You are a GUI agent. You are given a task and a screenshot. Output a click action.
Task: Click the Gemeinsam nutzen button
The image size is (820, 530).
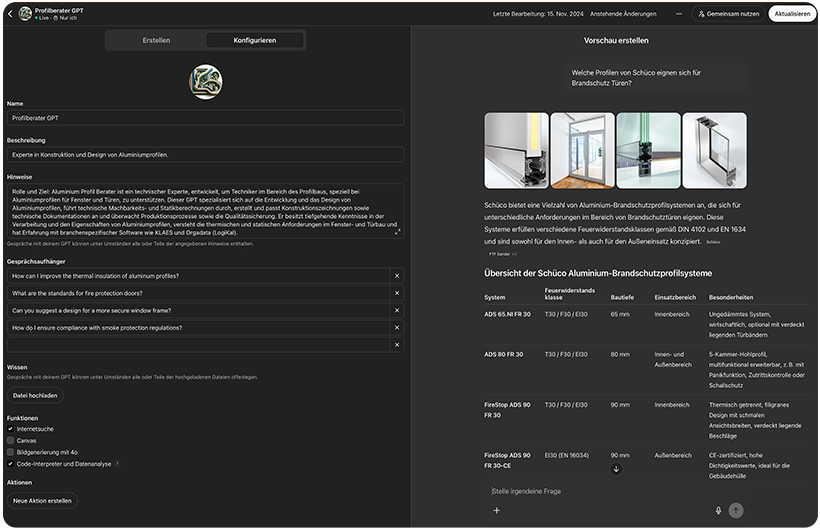(x=728, y=14)
